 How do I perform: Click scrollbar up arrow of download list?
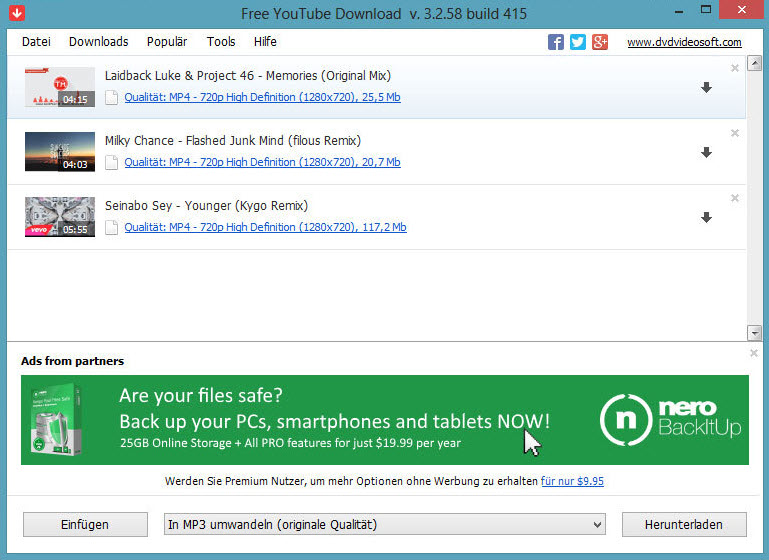[754, 63]
